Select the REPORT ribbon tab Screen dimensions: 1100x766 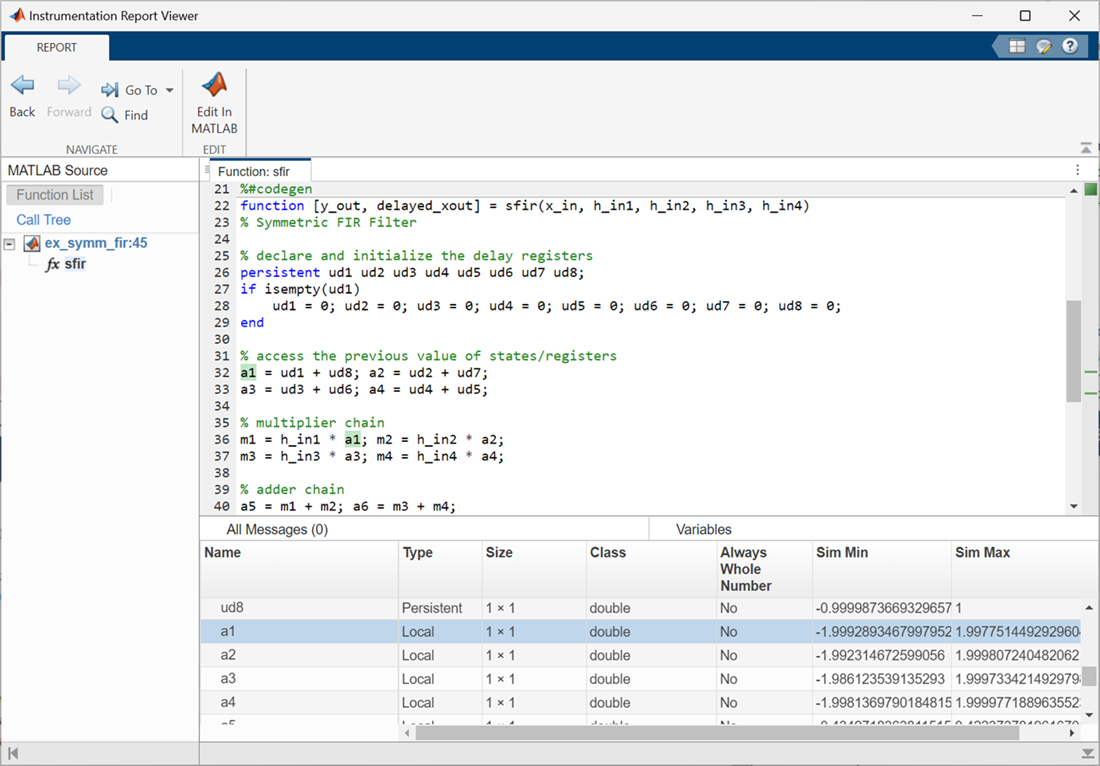click(57, 47)
